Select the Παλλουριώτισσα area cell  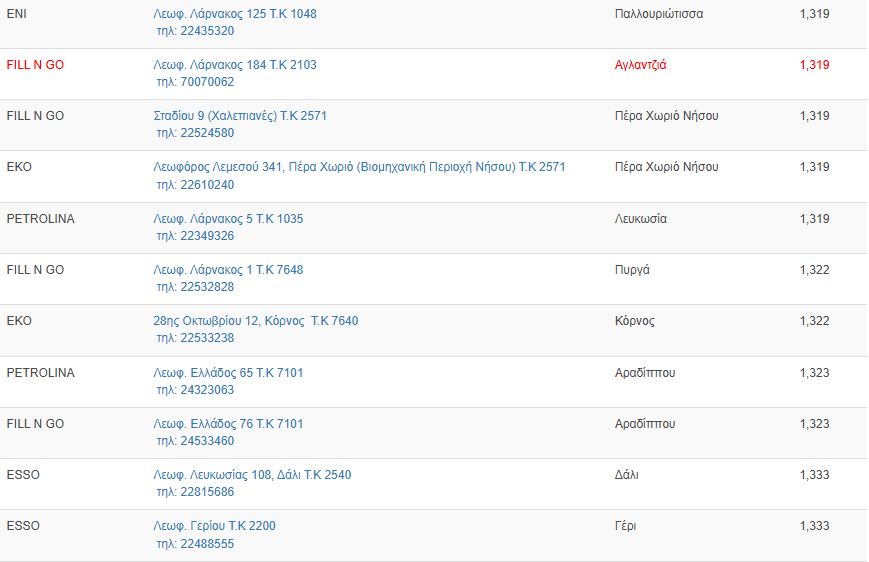(x=658, y=14)
